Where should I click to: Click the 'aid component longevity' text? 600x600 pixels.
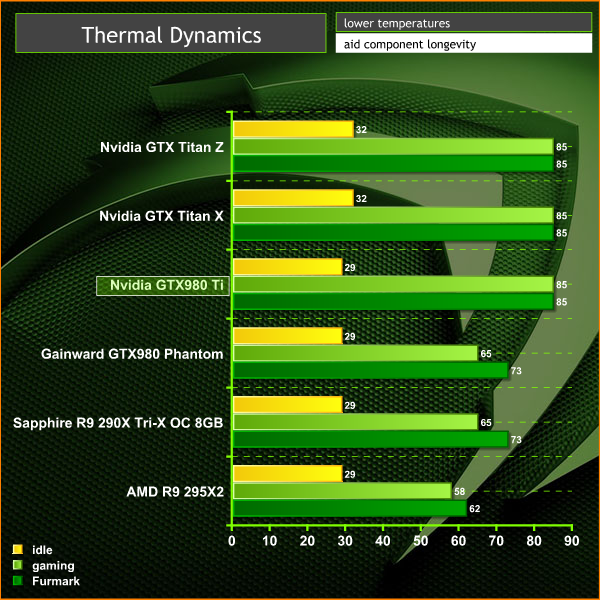pyautogui.click(x=410, y=44)
